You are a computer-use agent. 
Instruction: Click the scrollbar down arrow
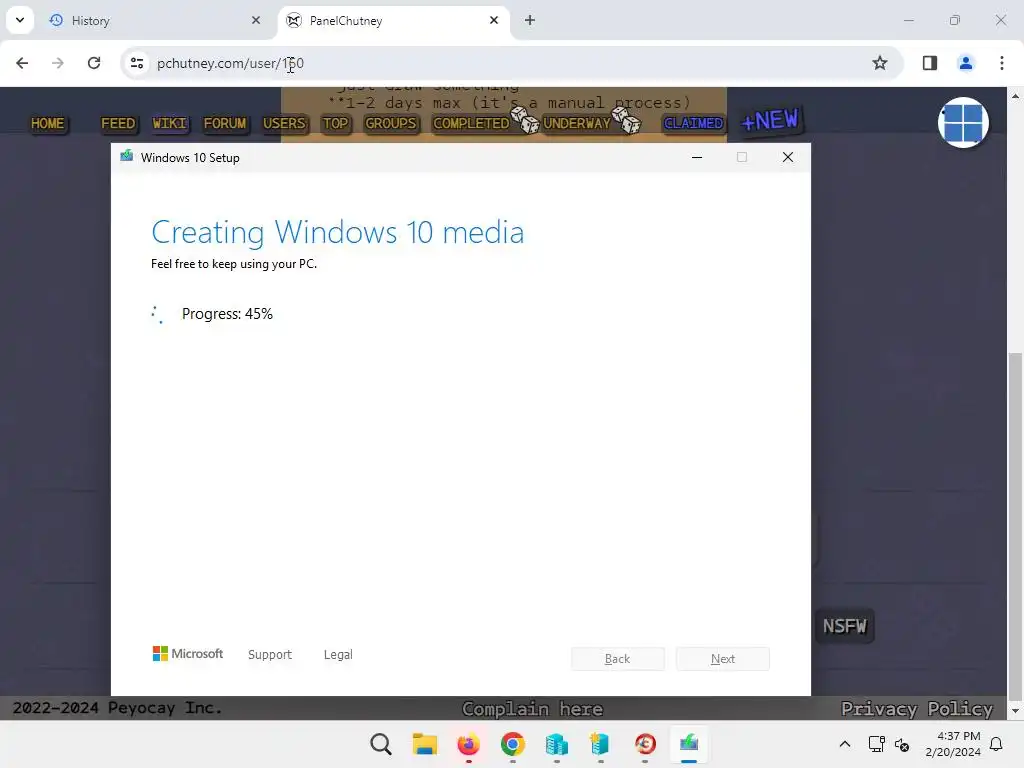1015,711
